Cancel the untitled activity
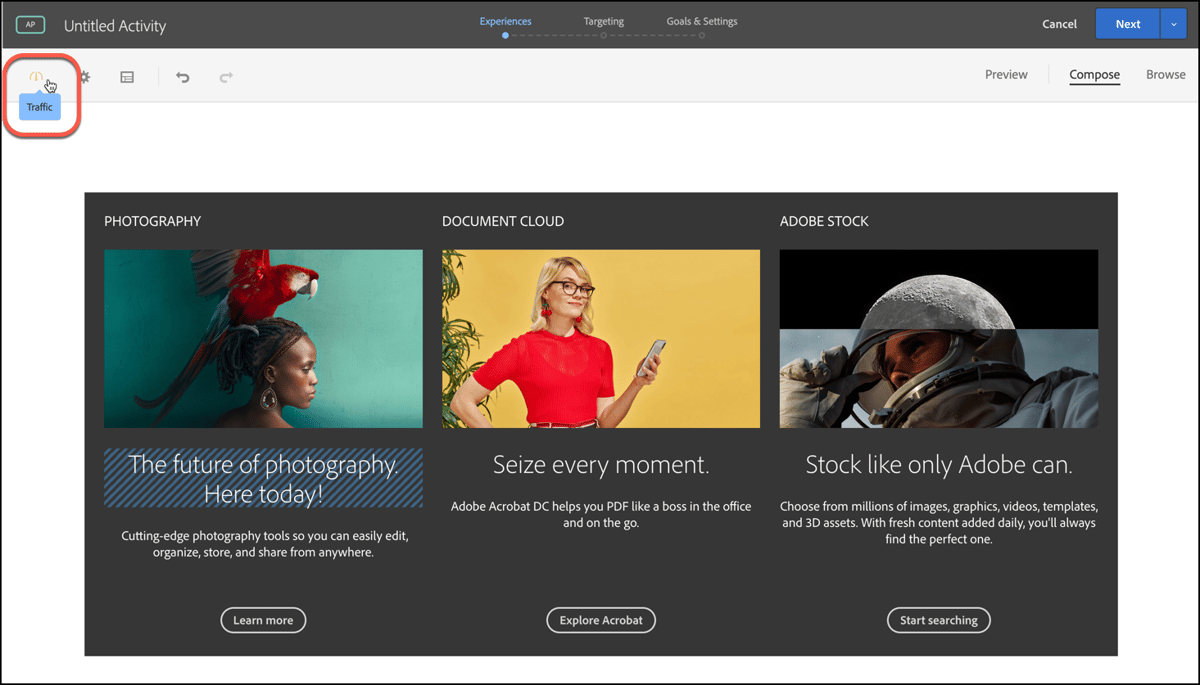This screenshot has height=685, width=1200. (1059, 23)
